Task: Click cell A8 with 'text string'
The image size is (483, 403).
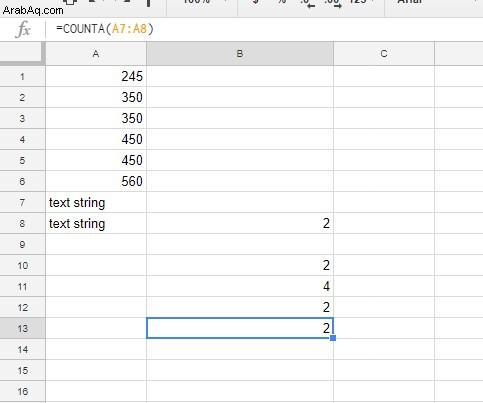Action: click(96, 223)
